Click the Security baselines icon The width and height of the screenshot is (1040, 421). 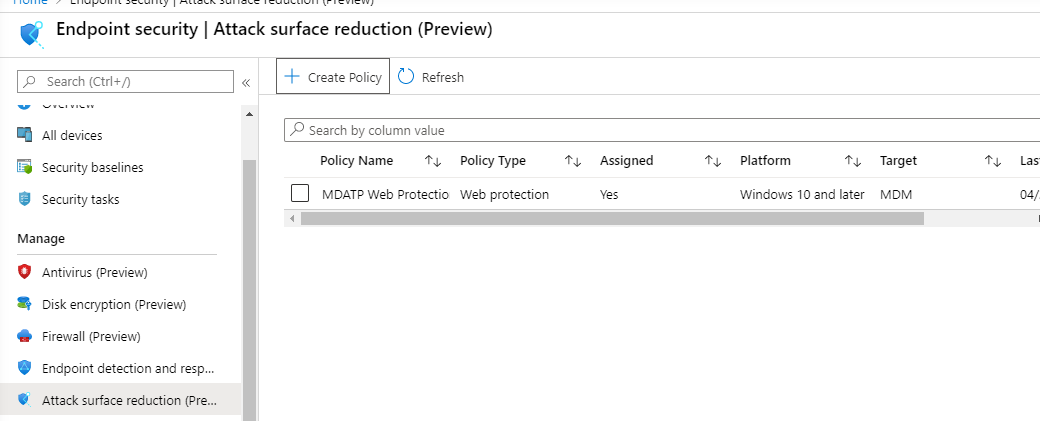(25, 167)
